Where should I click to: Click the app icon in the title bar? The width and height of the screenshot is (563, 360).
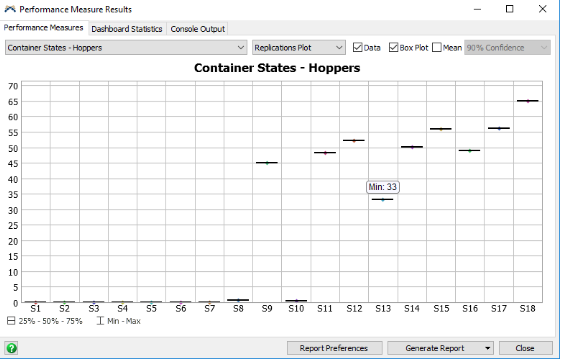pos(10,9)
